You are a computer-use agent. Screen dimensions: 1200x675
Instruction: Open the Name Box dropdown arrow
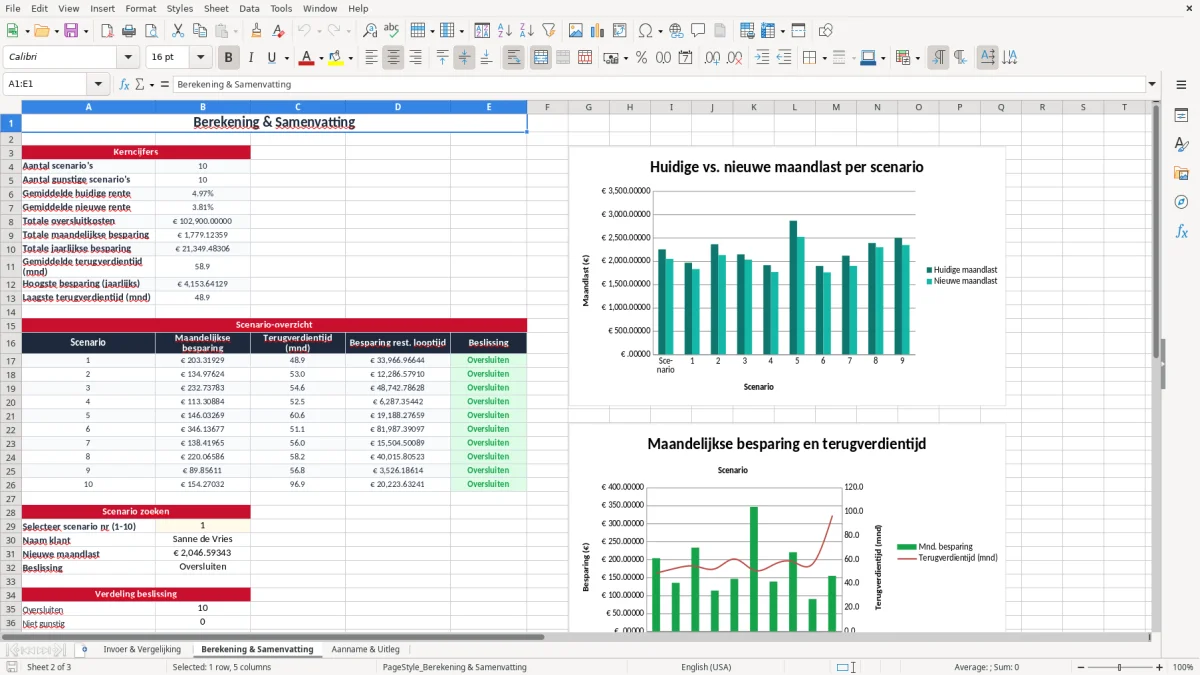[x=98, y=85]
